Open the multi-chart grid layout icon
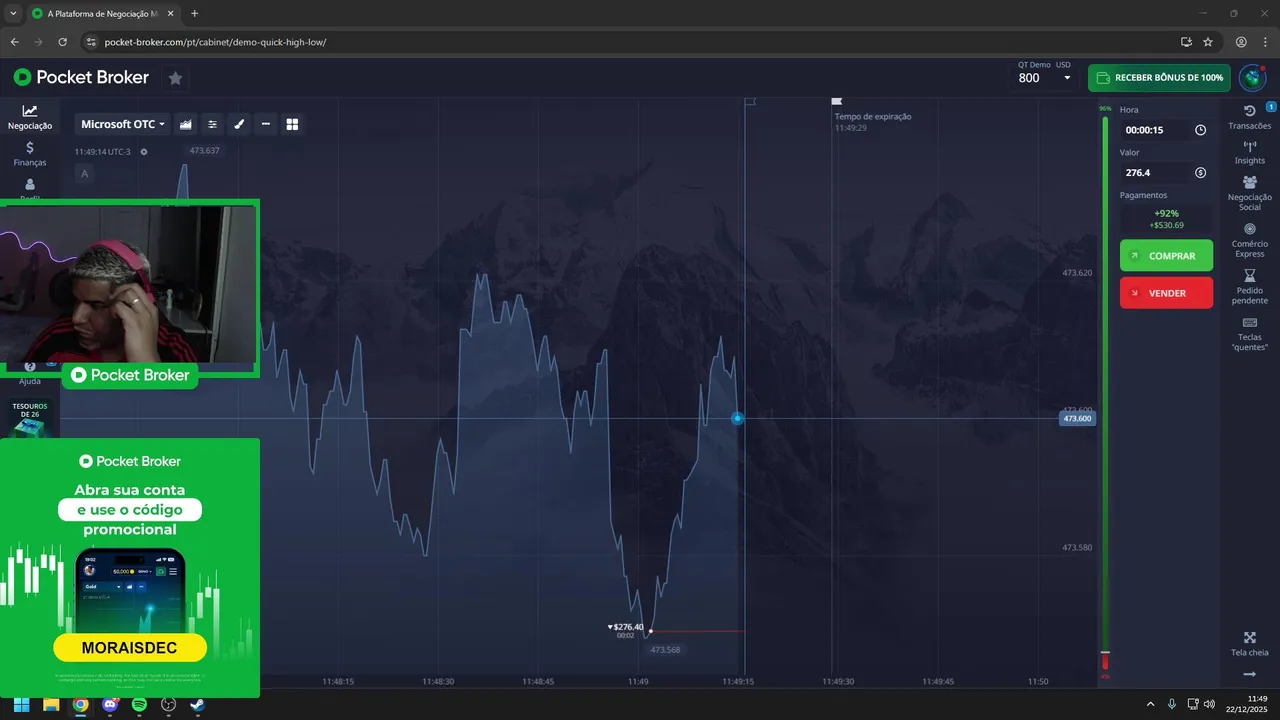 pos(293,124)
